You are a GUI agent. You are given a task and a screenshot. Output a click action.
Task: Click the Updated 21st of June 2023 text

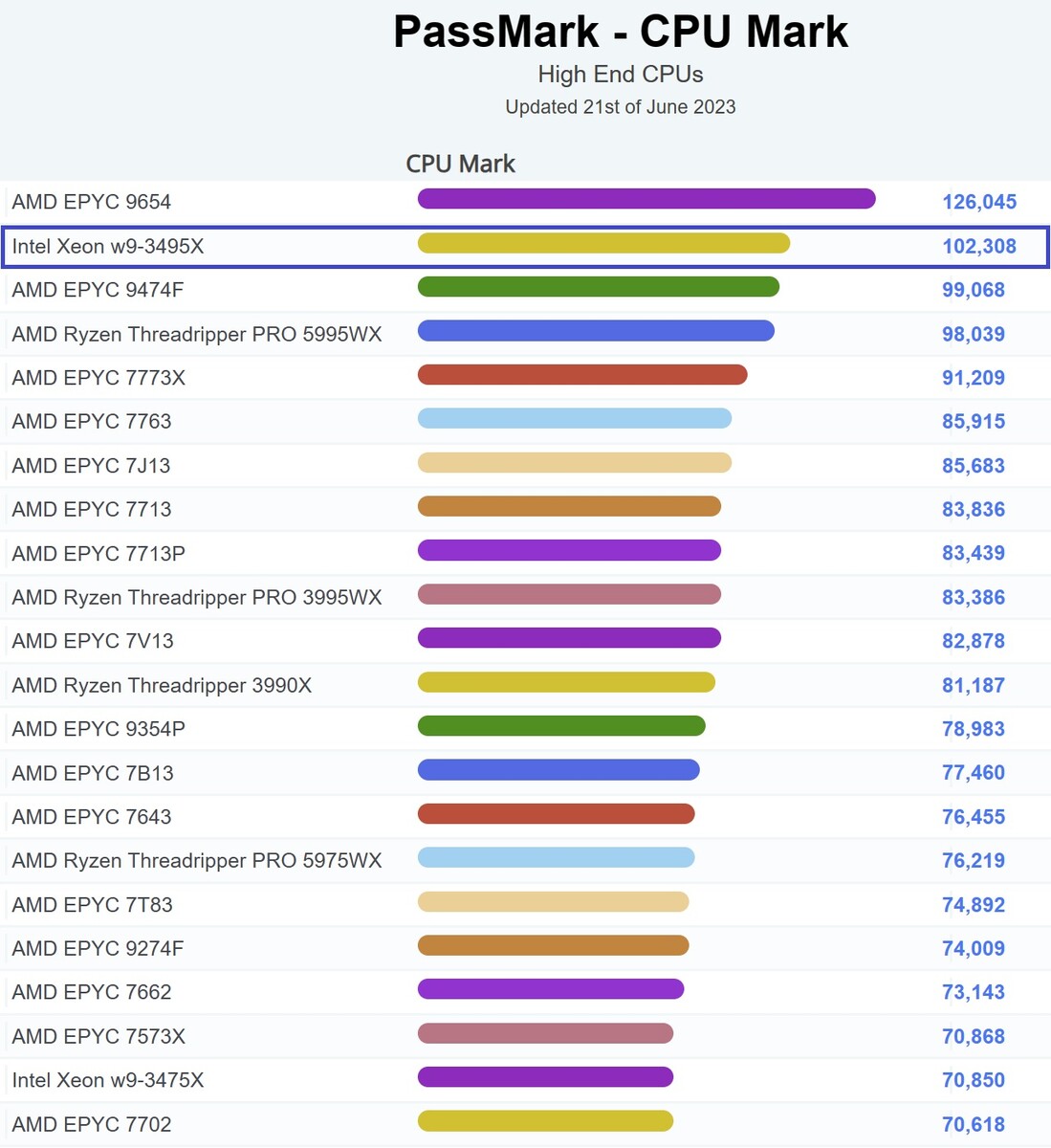[x=621, y=107]
